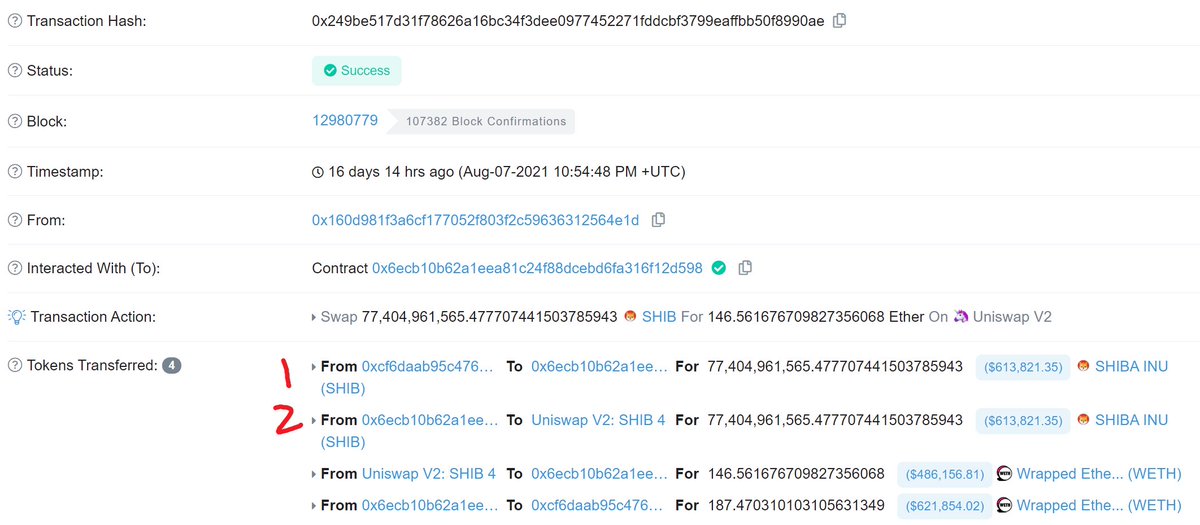Click green verified checkmark next to contract
The image size is (1200, 525).
click(720, 268)
